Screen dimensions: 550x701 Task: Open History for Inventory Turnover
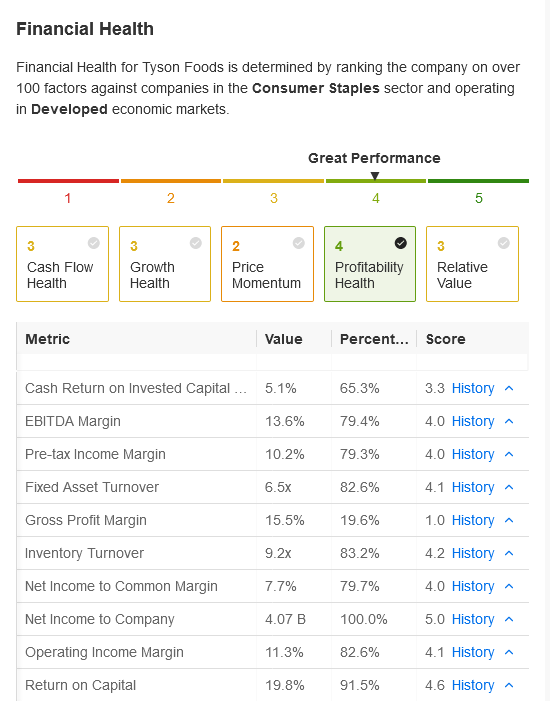pyautogui.click(x=473, y=553)
